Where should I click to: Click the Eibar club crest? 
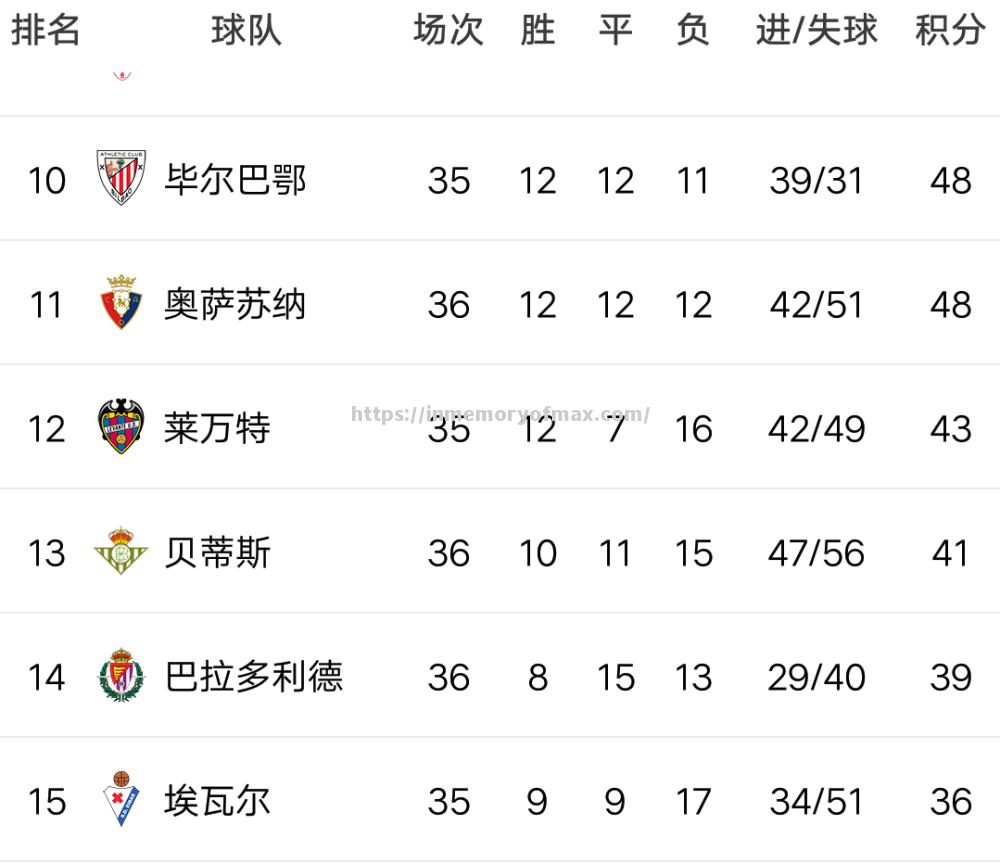[120, 800]
